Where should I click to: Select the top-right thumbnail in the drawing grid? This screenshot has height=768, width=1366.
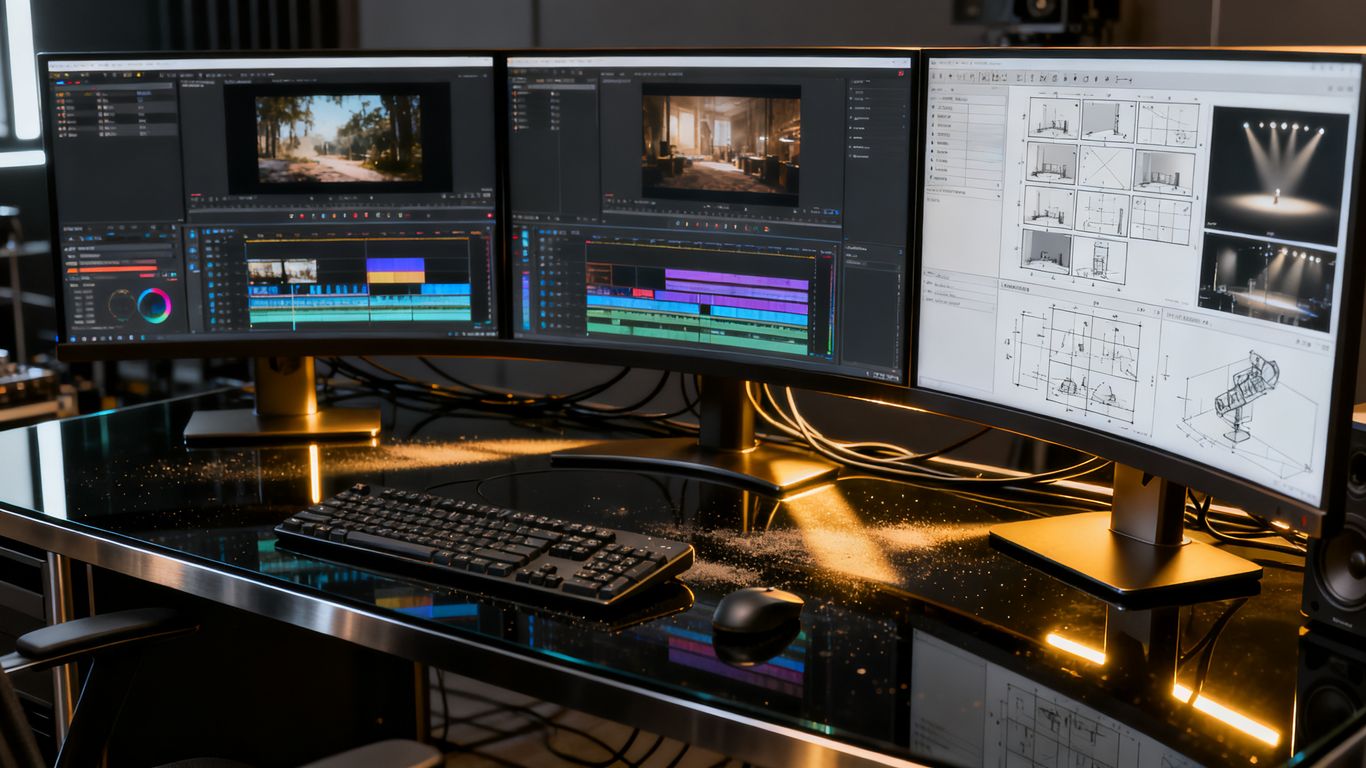tap(1167, 125)
